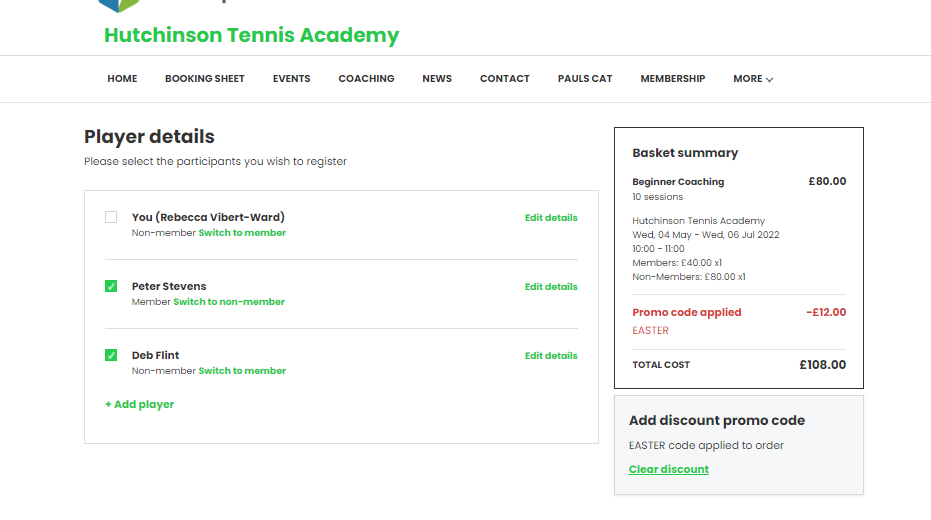This screenshot has width=931, height=520.
Task: Navigate to the Membership page
Action: pos(673,79)
